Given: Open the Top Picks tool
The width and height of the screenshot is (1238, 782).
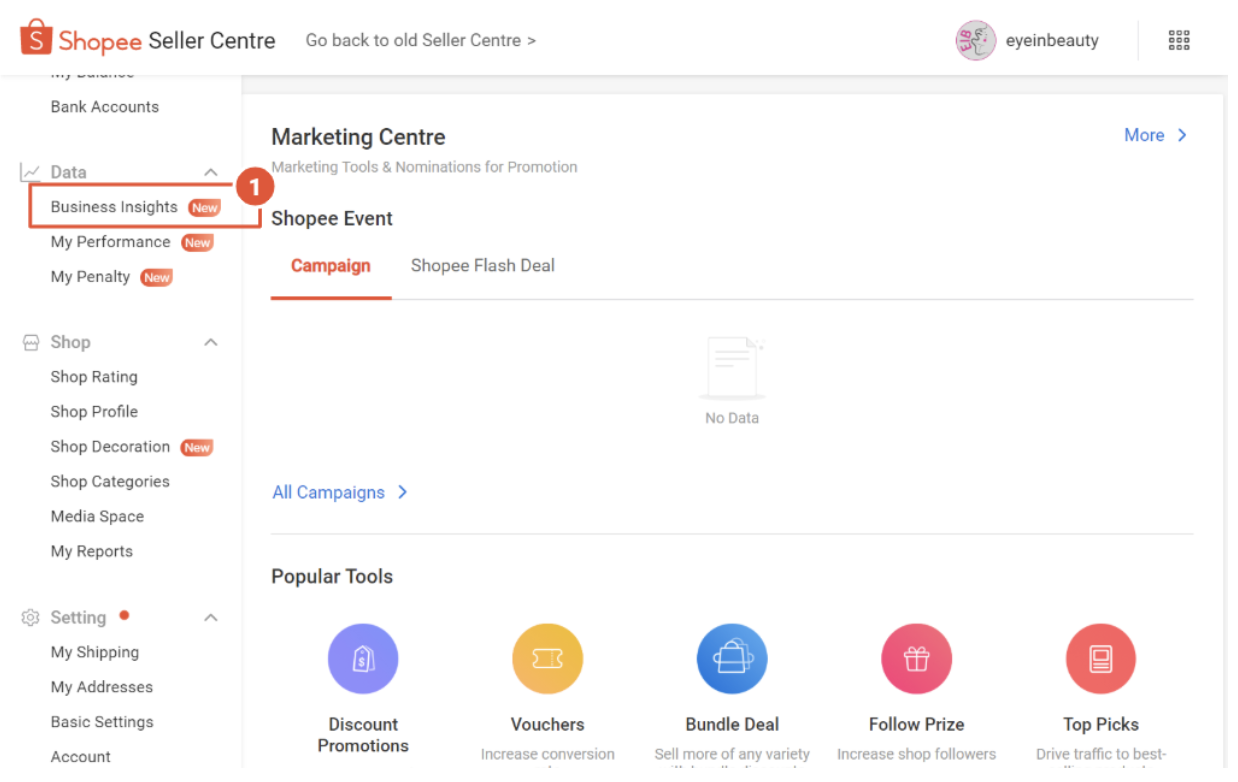Looking at the screenshot, I should point(1101,658).
